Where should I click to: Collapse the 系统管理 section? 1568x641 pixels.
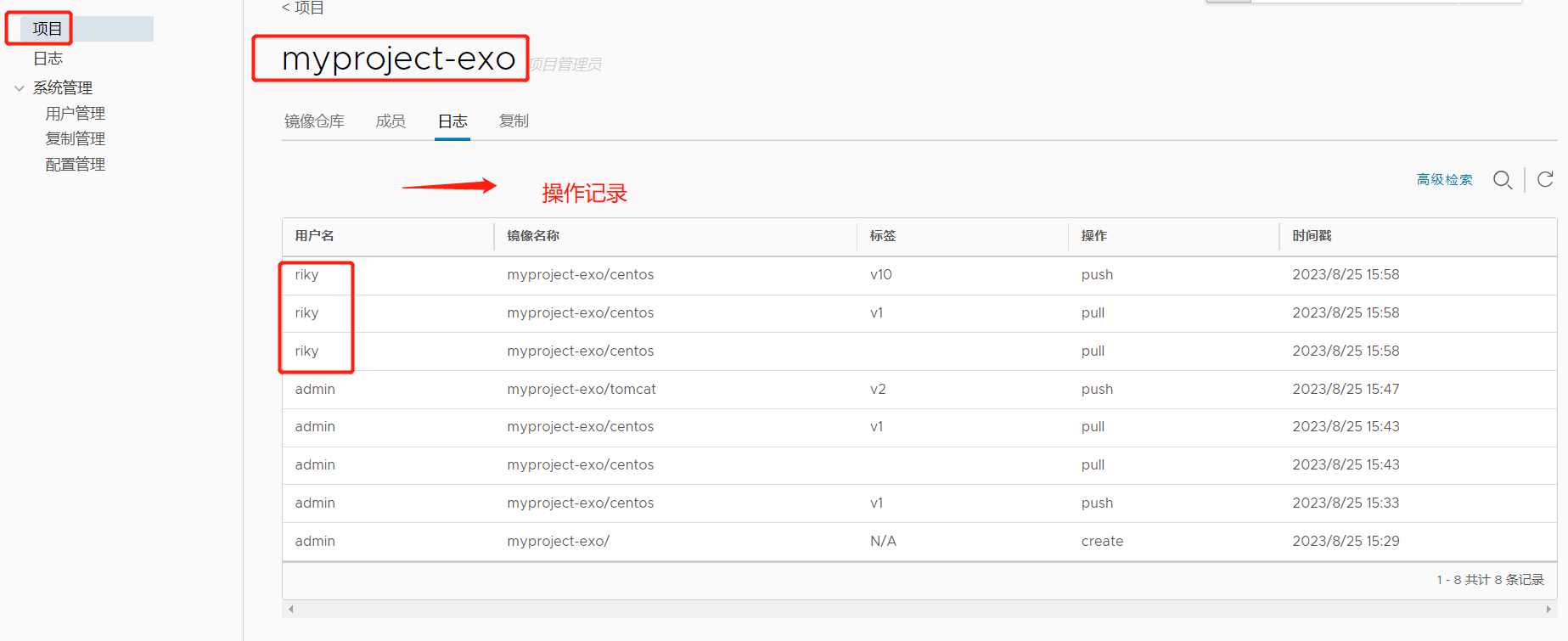[x=19, y=88]
